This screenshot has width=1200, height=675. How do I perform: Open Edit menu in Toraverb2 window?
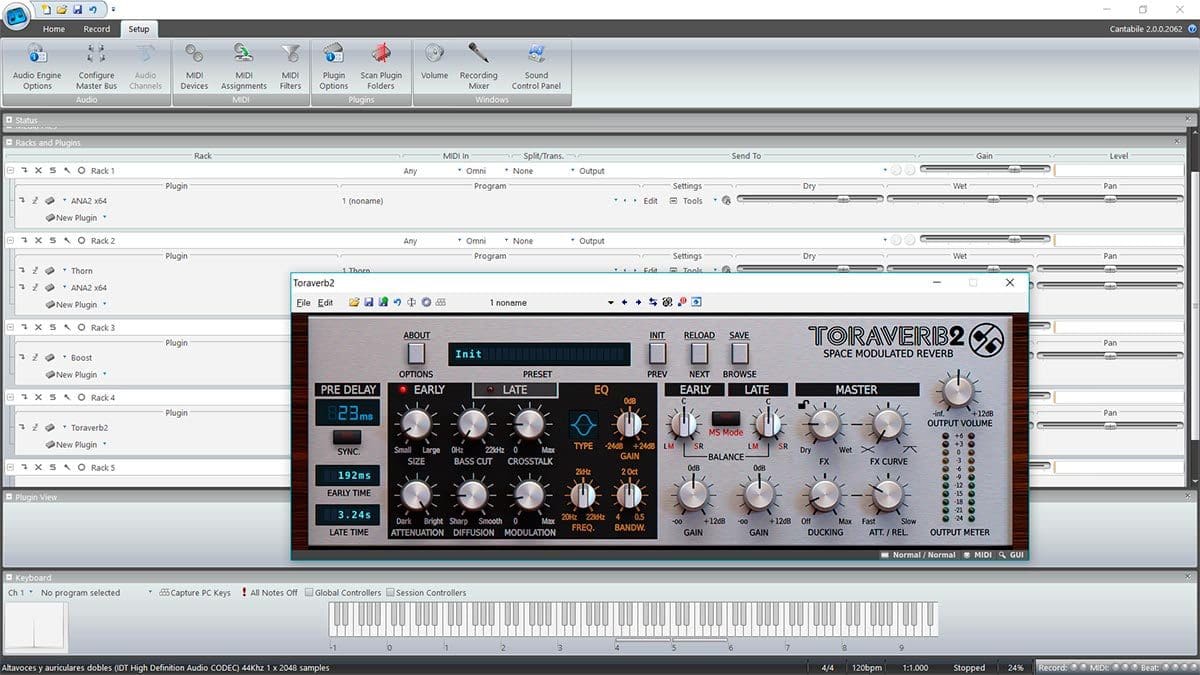coord(325,303)
